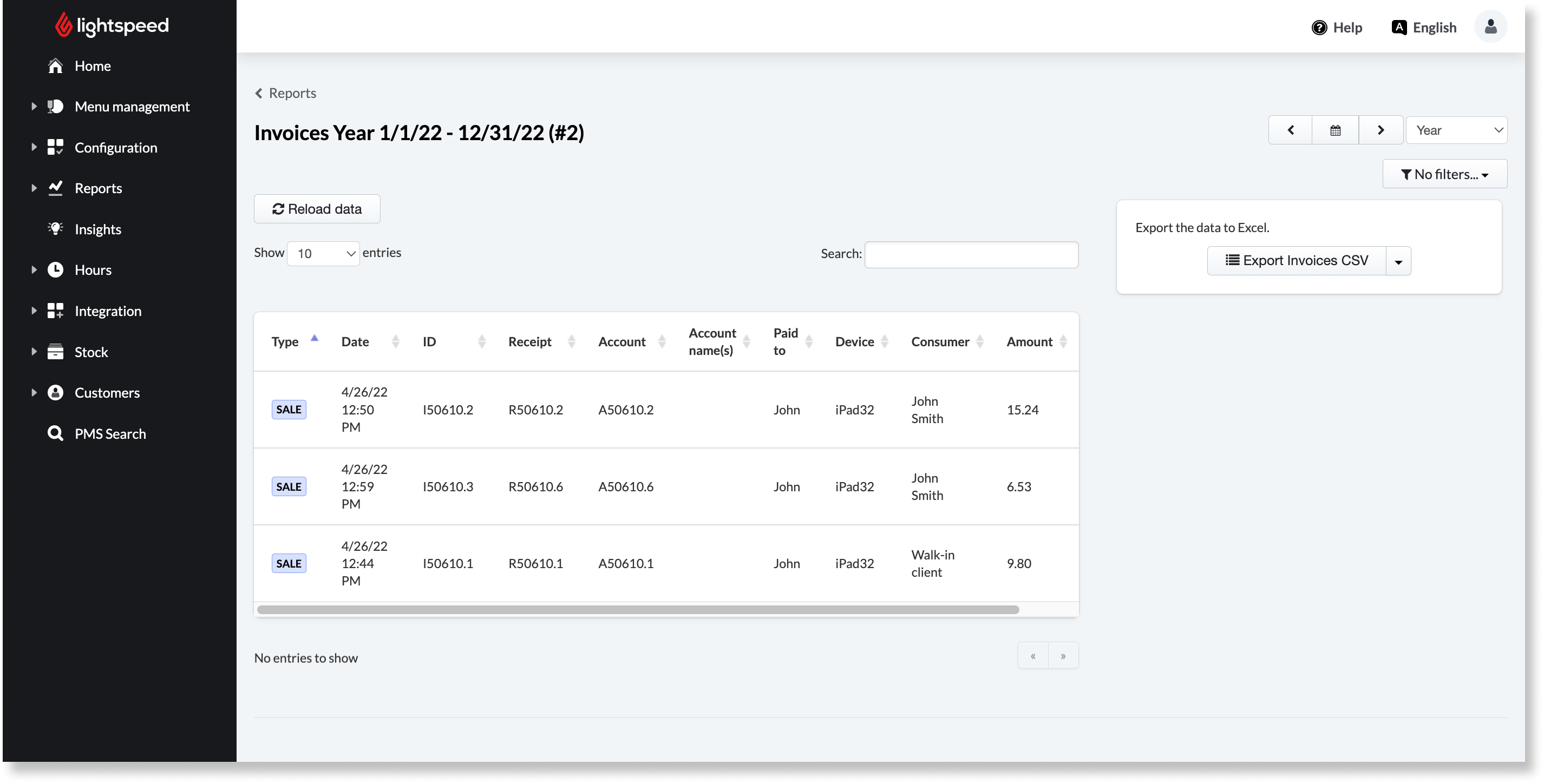Go back to Reports breadcrumb

coord(285,93)
